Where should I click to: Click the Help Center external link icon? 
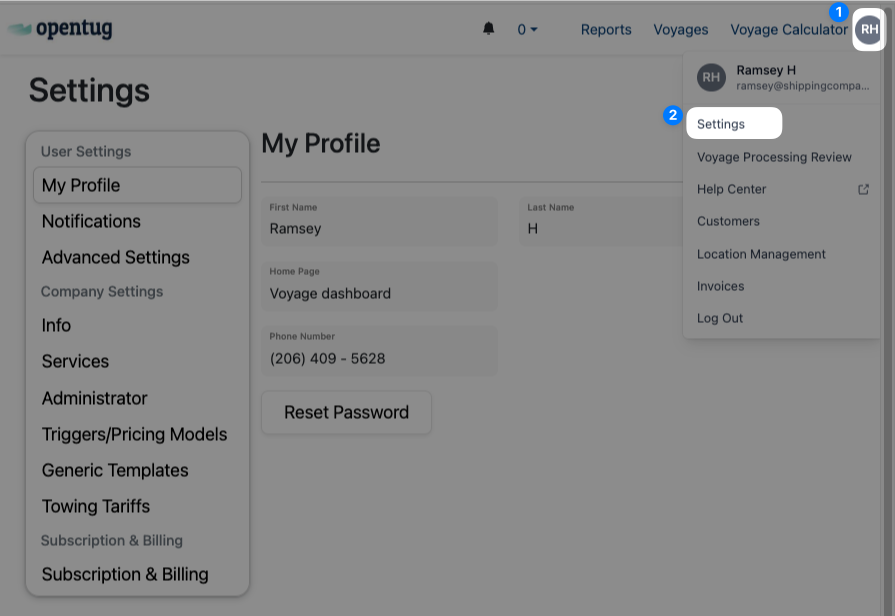[864, 189]
